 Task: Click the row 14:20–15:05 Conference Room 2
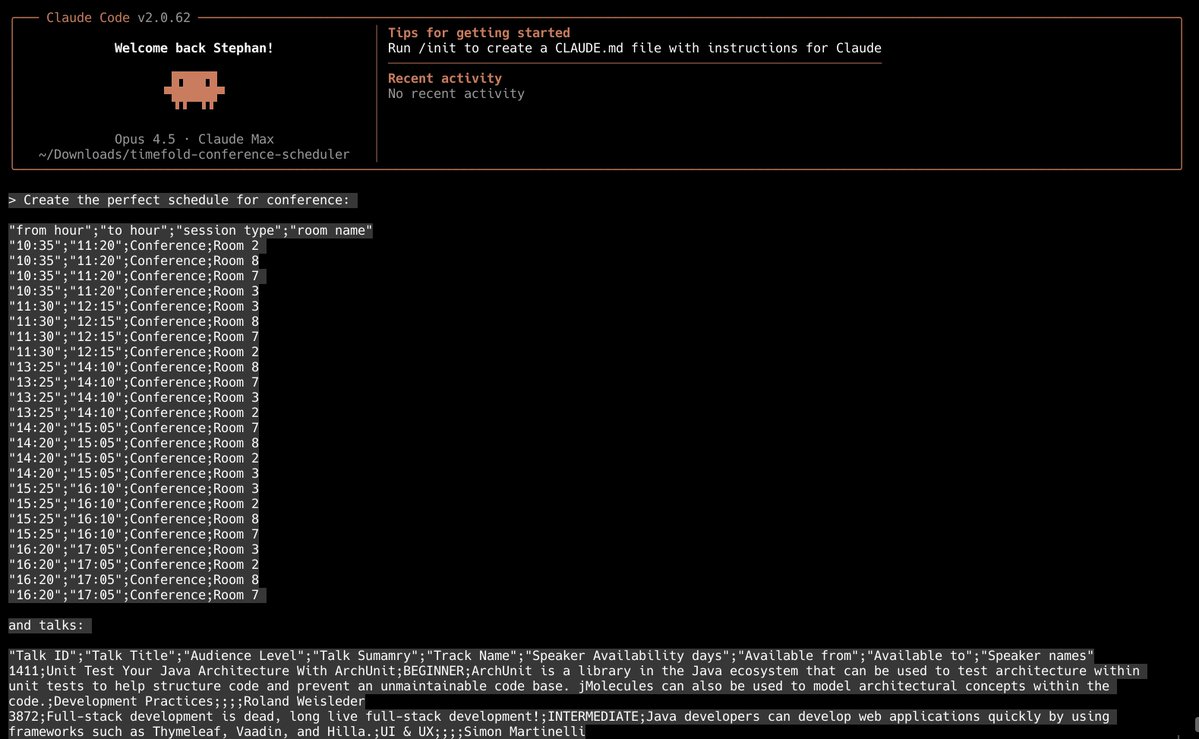click(x=134, y=458)
